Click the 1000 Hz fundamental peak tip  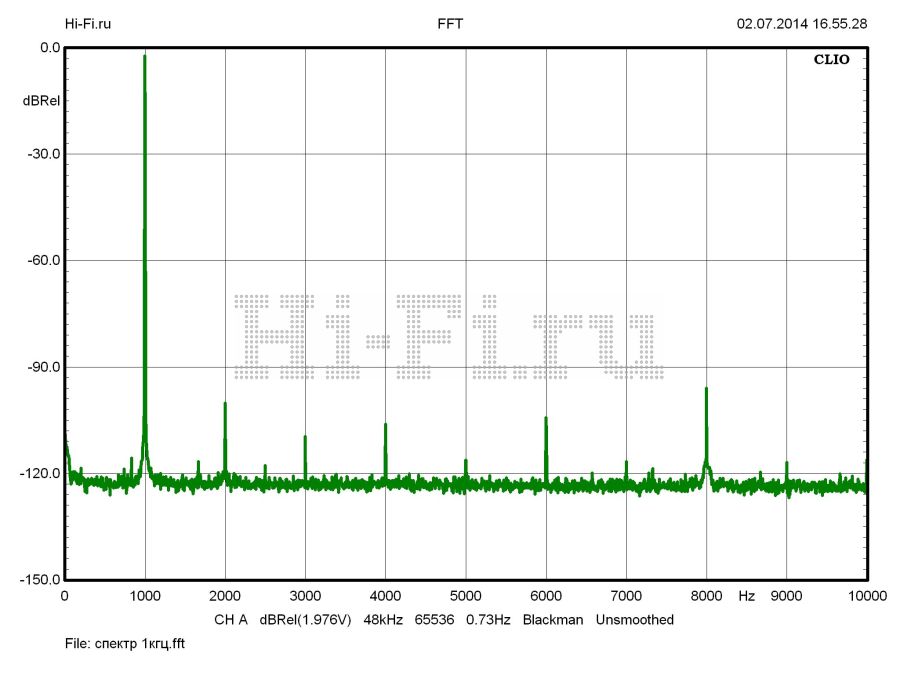click(145, 58)
